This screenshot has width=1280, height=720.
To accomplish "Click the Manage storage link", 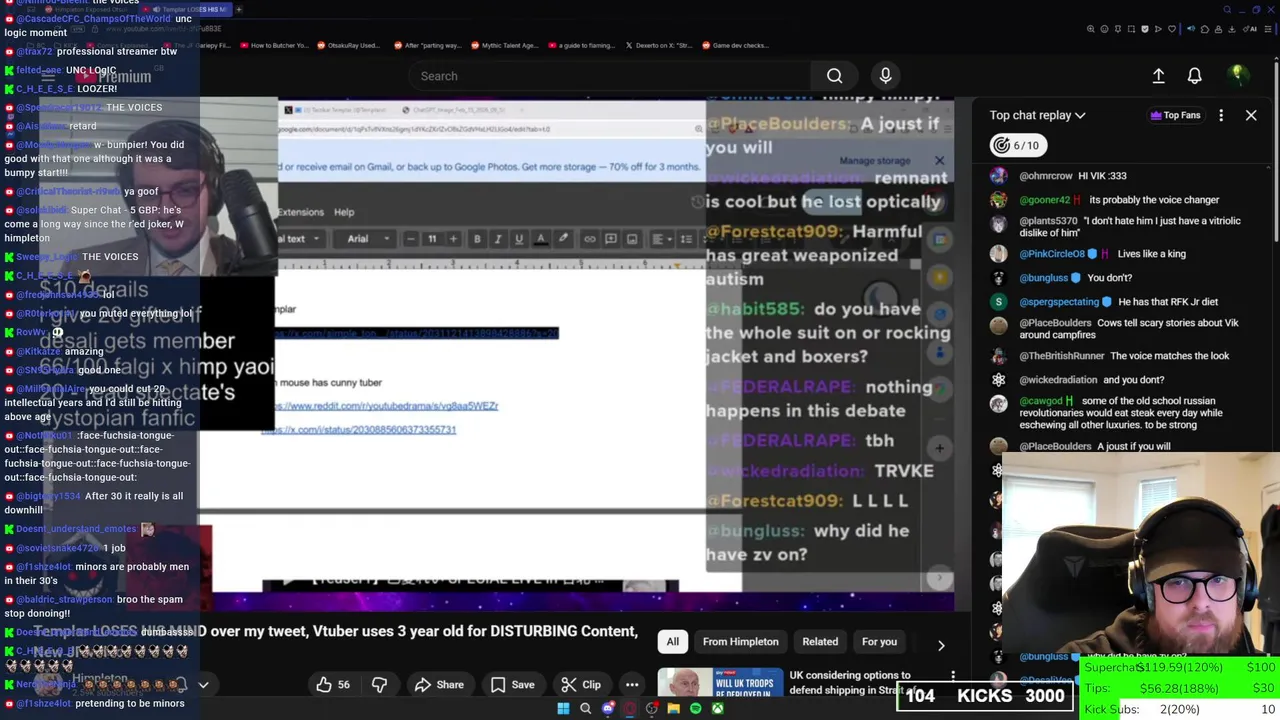I will click(875, 161).
